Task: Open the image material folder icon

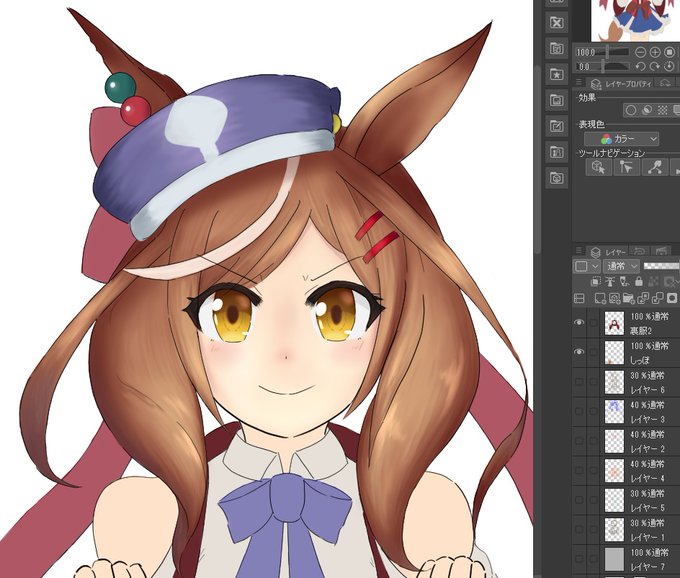Action: click(x=556, y=100)
